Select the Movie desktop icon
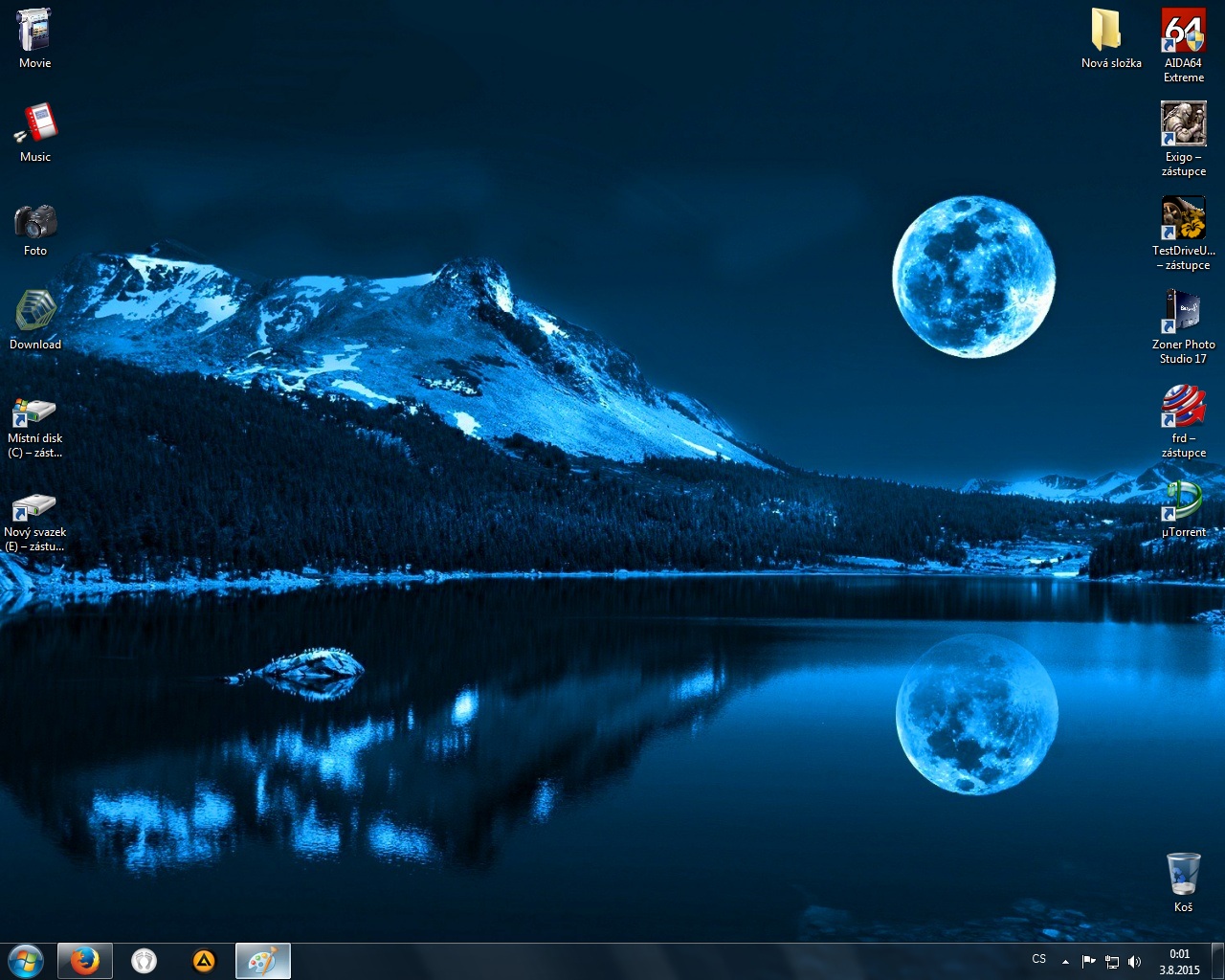The image size is (1225, 980). click(x=34, y=38)
